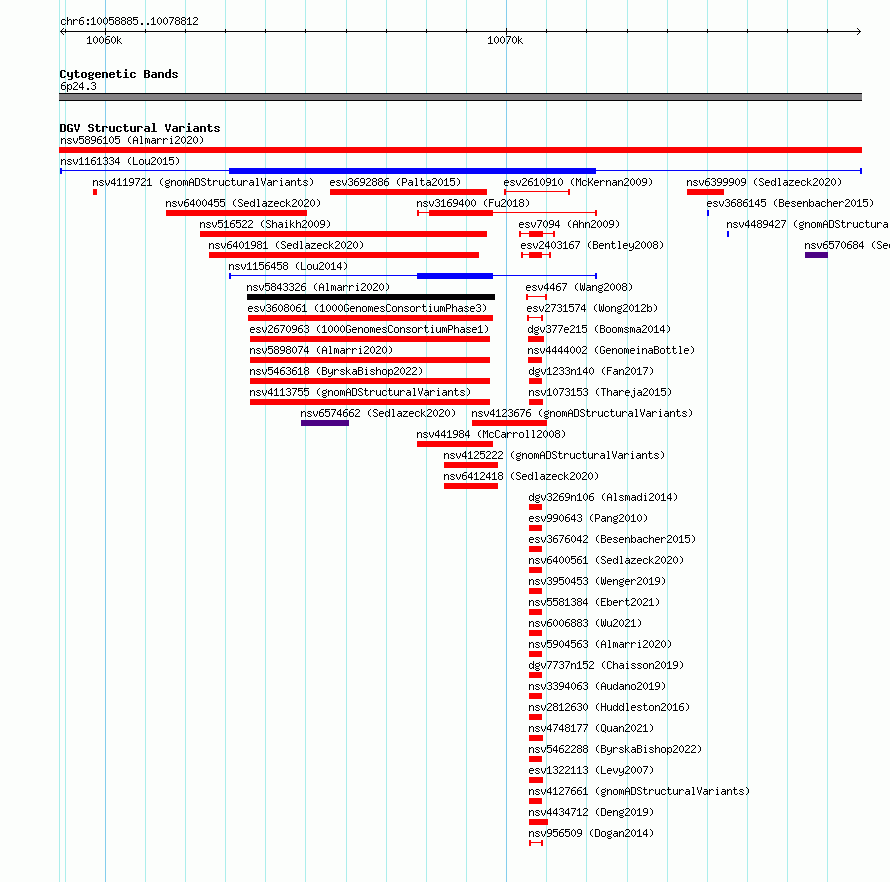Select the 6p24.3 cytogenetic band bar
This screenshot has height=882, width=890.
click(x=460, y=97)
